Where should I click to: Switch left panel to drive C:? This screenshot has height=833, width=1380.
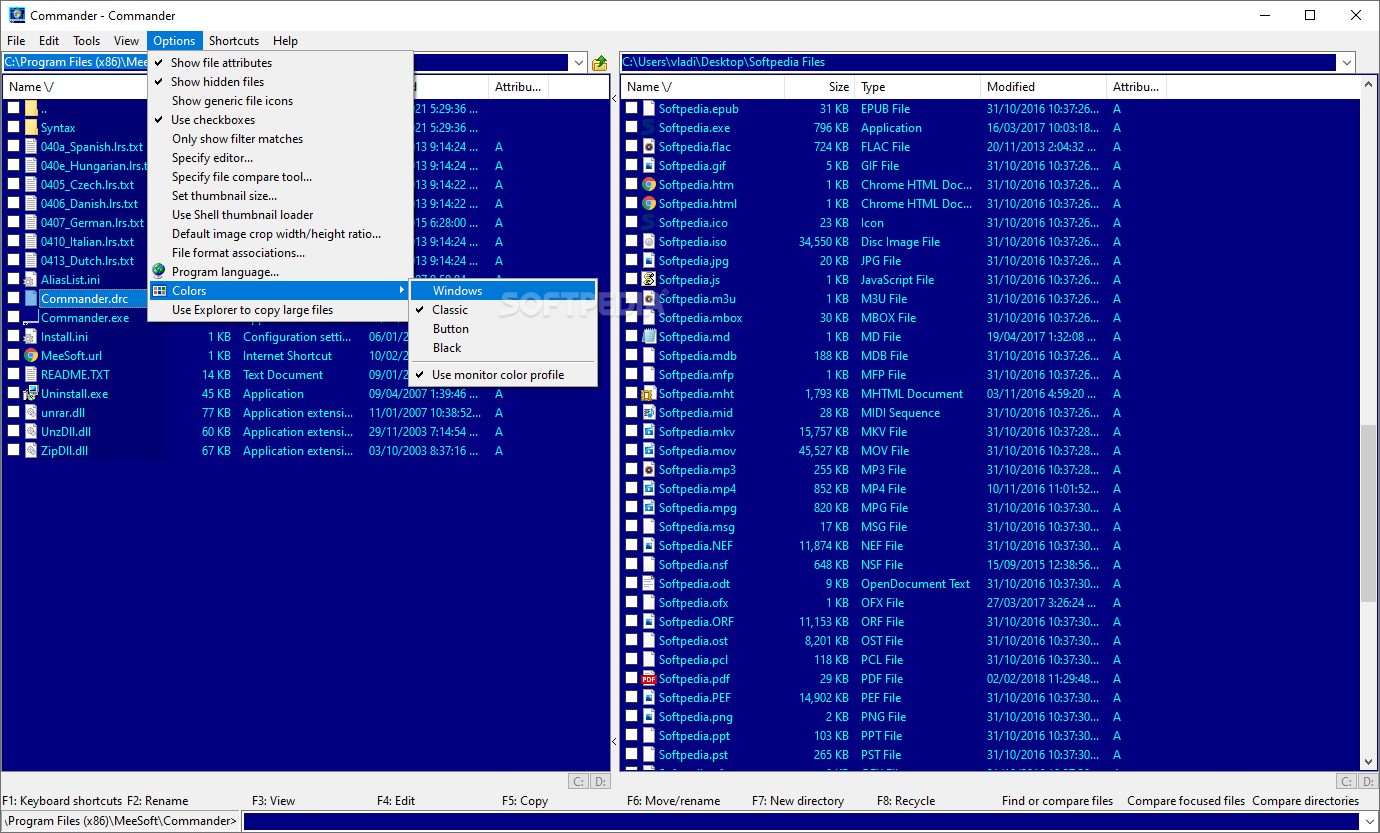click(578, 782)
